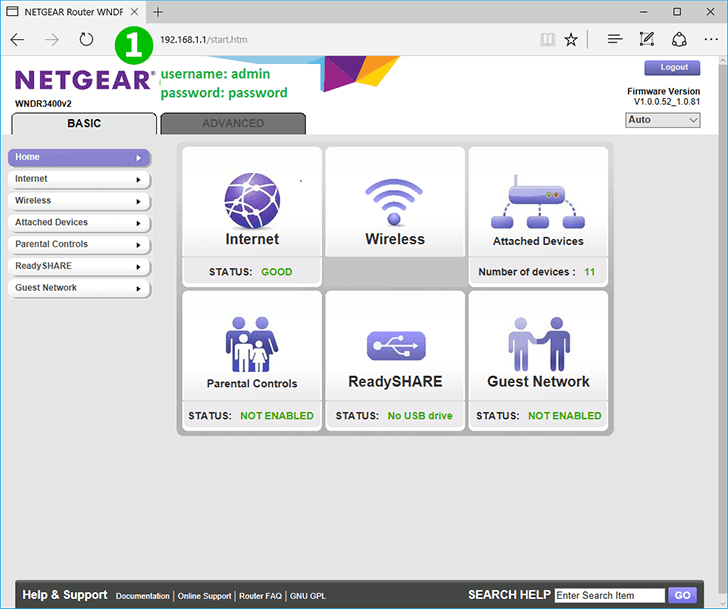728x609 pixels.
Task: Click Number of devices 11 value
Action: (x=589, y=272)
